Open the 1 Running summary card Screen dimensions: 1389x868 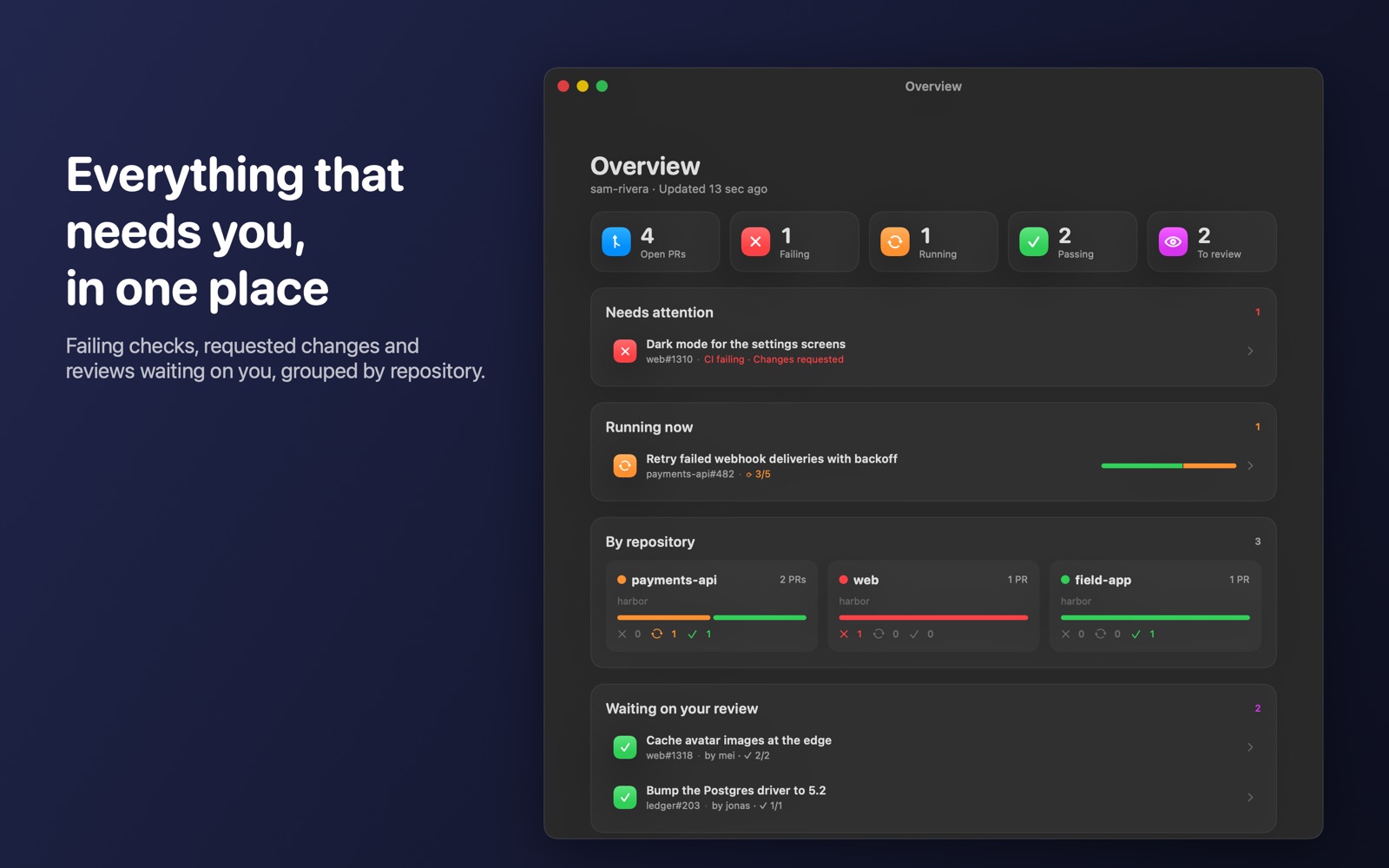(933, 242)
